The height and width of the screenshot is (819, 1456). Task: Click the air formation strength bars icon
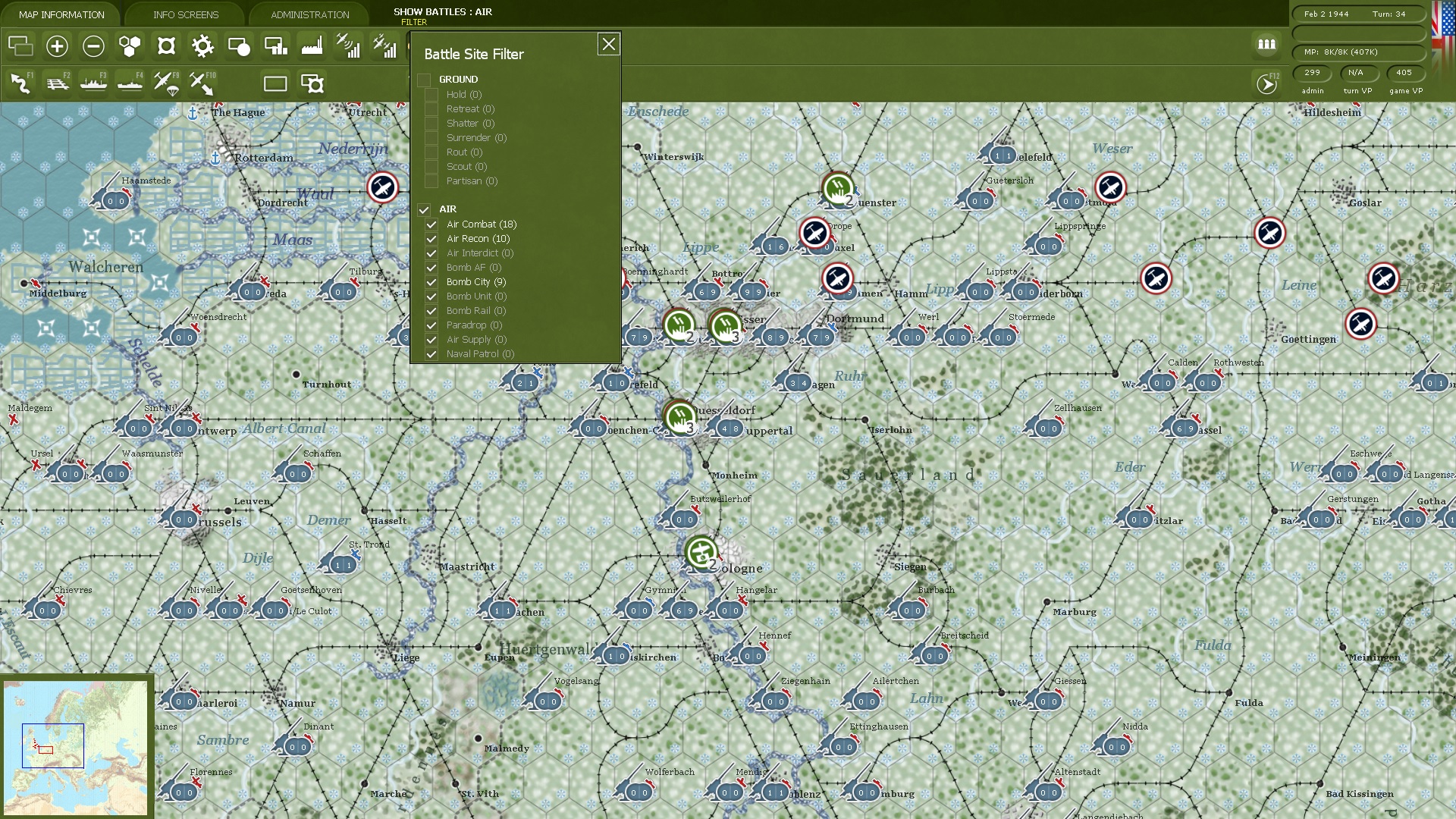pyautogui.click(x=384, y=46)
